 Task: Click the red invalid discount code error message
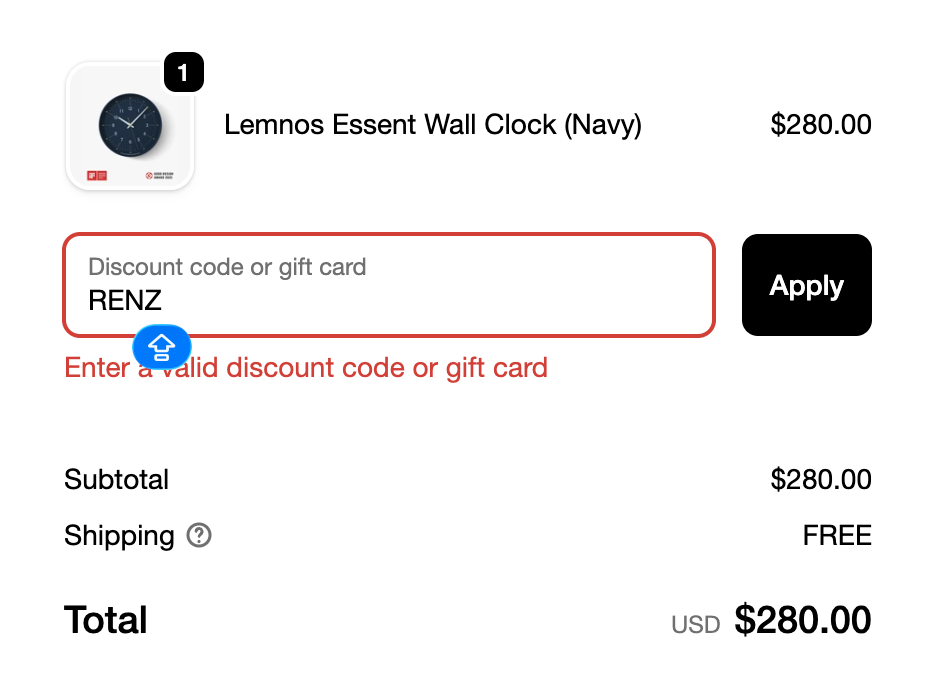[x=306, y=368]
